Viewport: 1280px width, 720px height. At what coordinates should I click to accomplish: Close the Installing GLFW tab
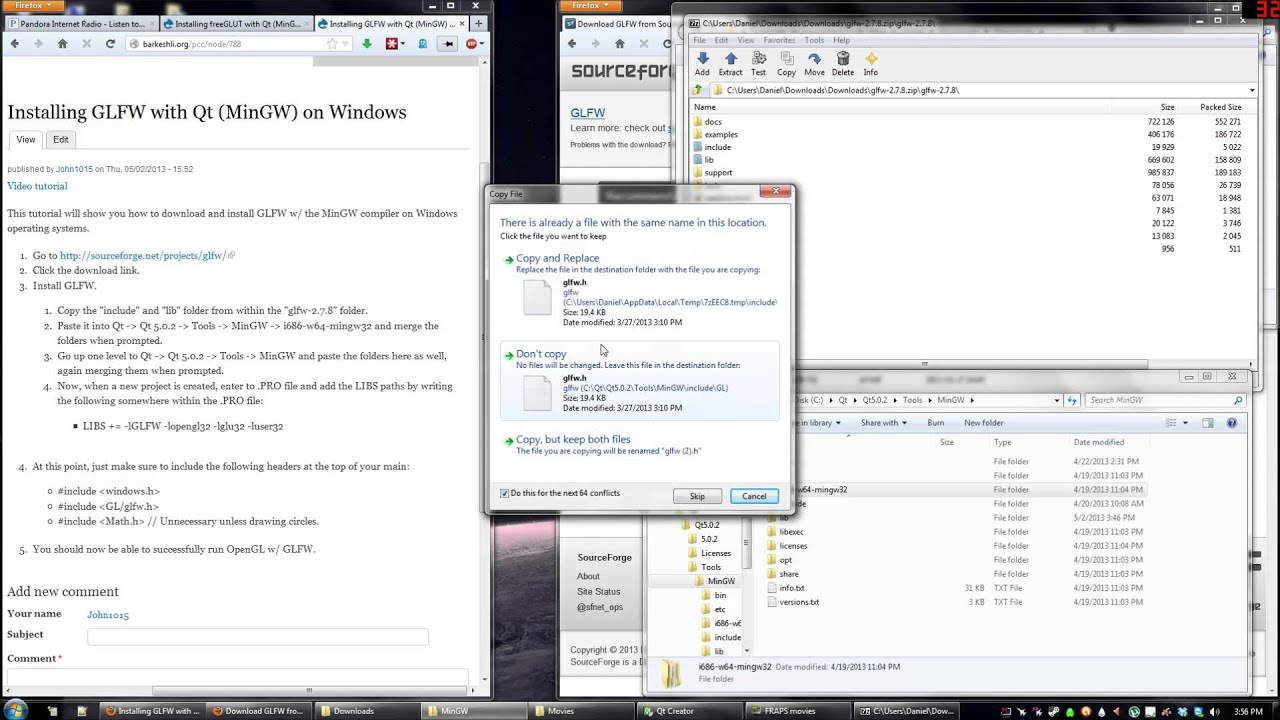coord(462,24)
